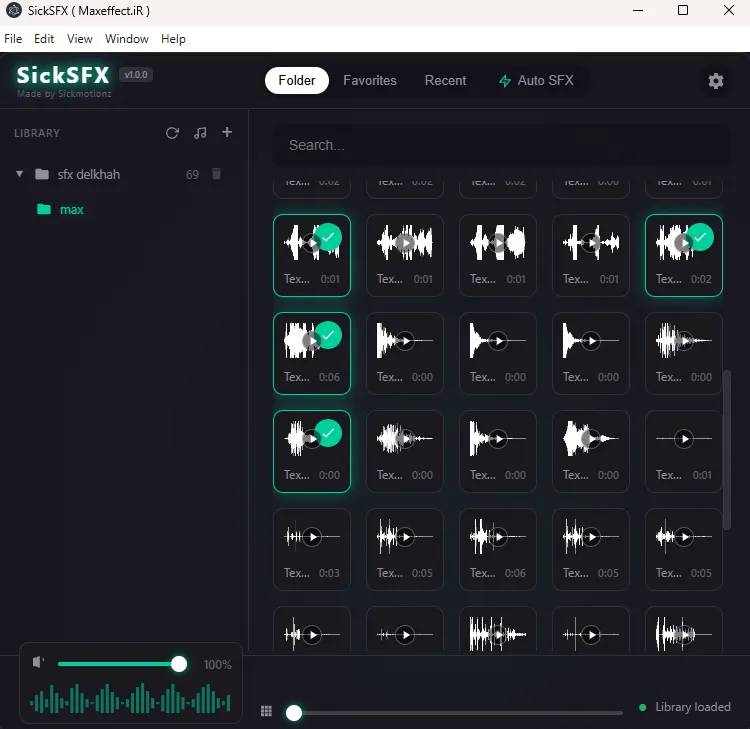Click the 0:03 duration label
The image size is (750, 729).
(x=329, y=573)
